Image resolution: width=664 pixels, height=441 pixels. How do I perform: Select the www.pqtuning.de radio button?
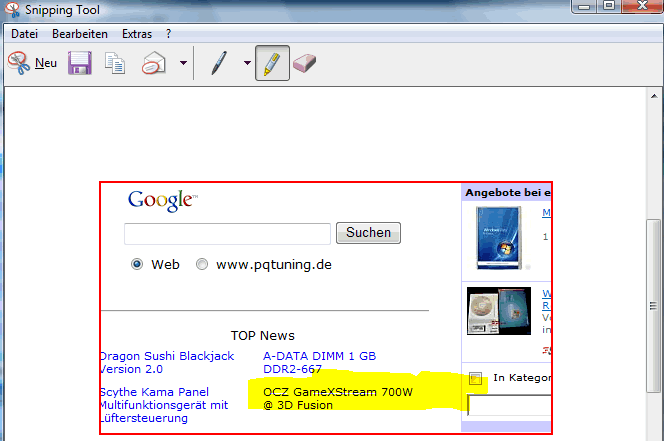(202, 264)
